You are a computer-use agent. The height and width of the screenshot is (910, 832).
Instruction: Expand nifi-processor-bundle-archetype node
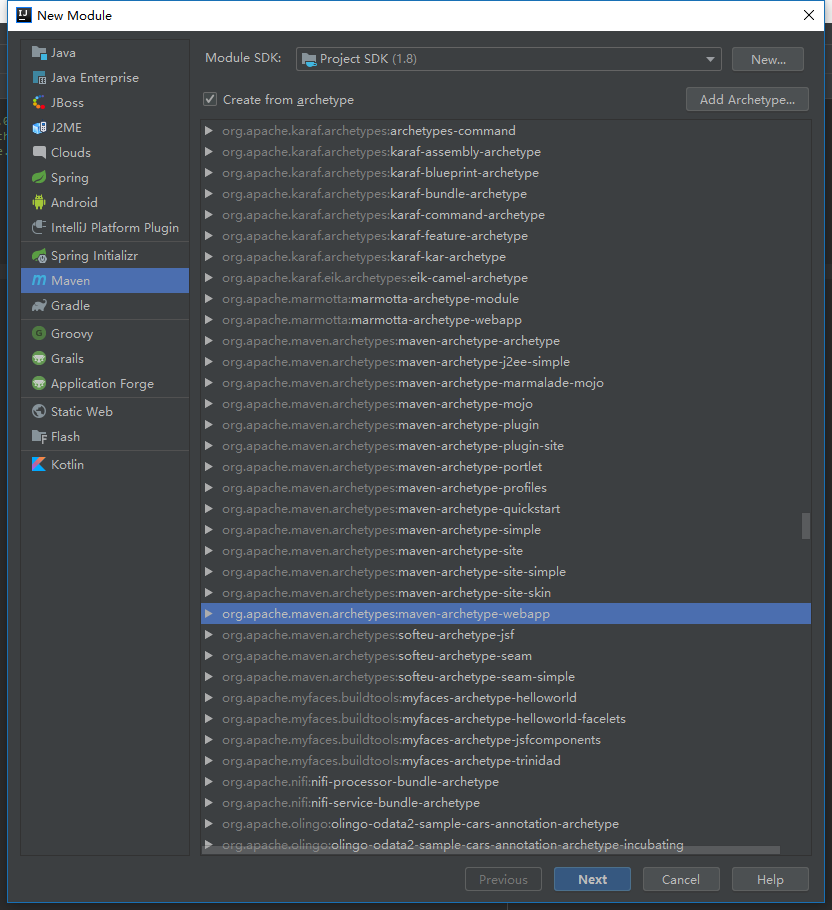click(209, 782)
